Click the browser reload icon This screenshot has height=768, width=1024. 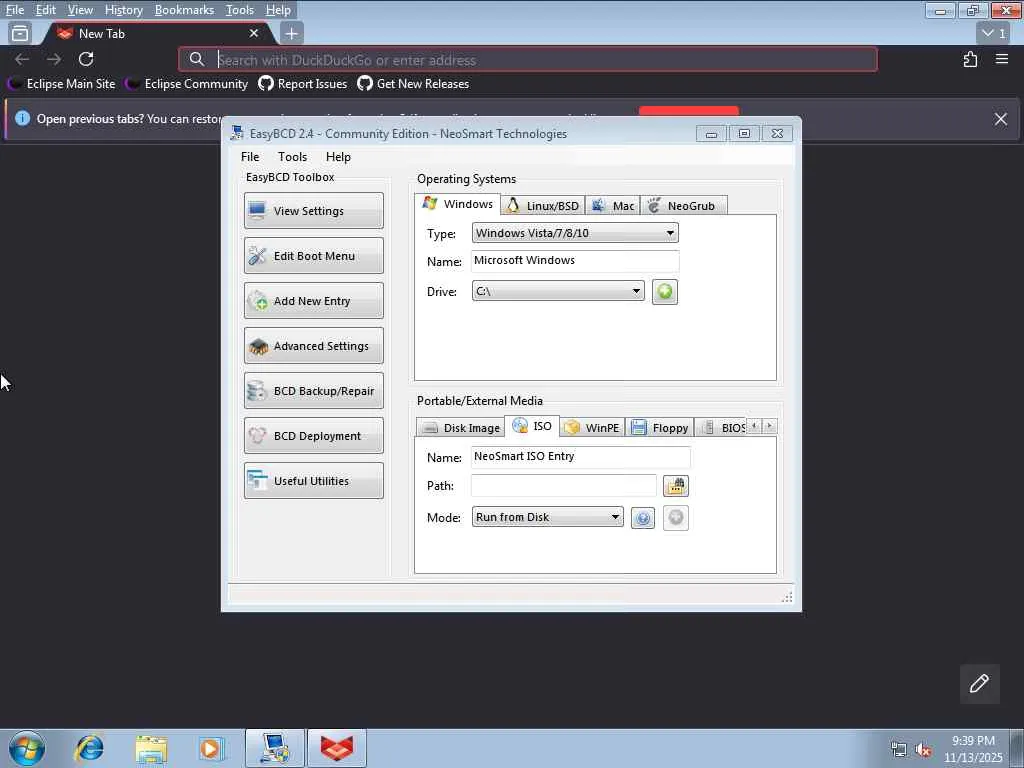86,59
